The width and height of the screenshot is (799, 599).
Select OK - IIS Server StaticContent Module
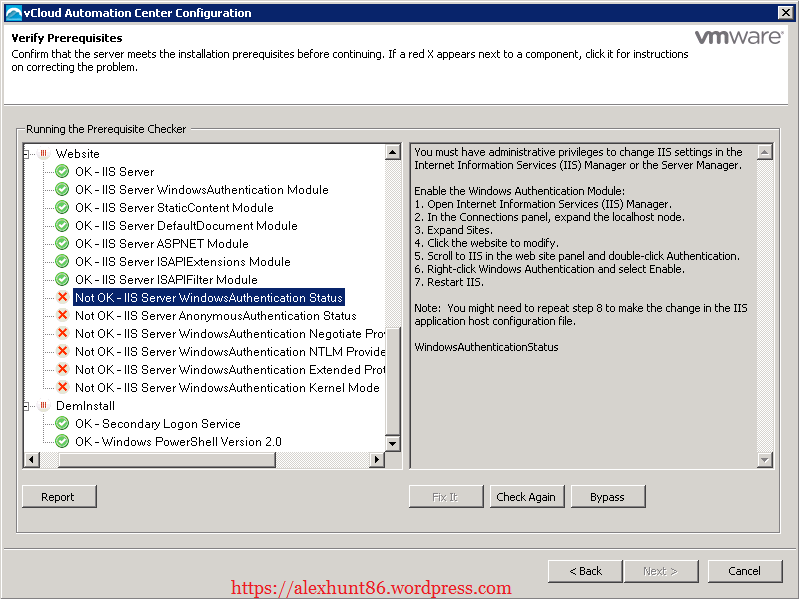pyautogui.click(x=174, y=208)
